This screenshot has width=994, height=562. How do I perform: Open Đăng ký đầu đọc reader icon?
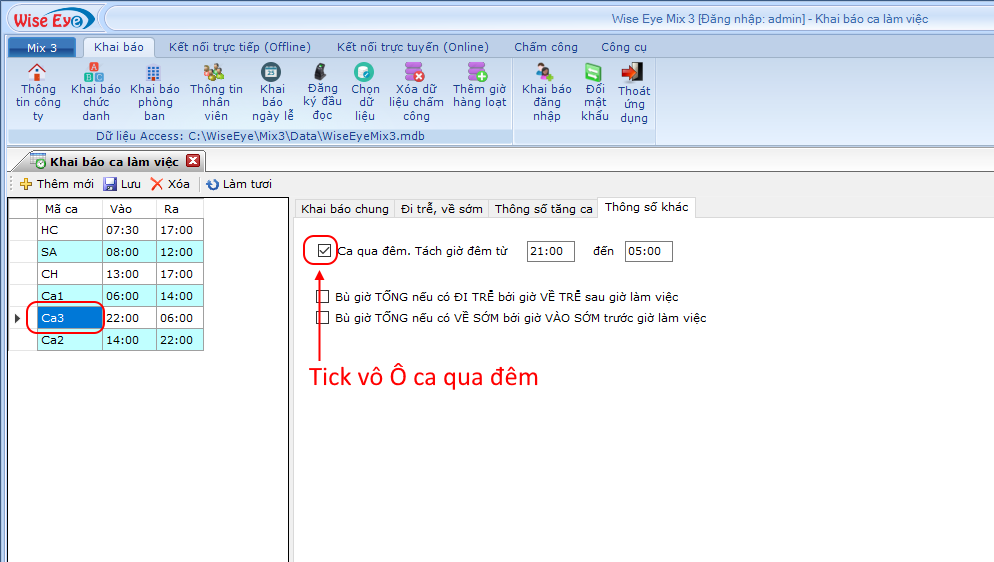coord(321,73)
